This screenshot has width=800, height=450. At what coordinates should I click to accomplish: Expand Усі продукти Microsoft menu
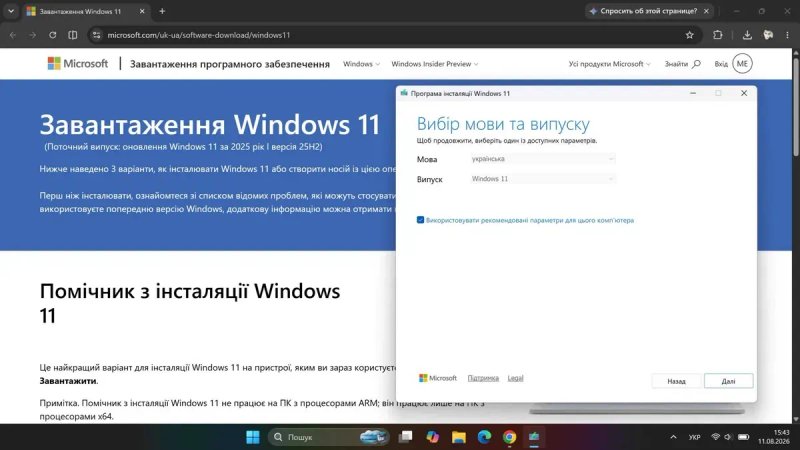click(610, 64)
